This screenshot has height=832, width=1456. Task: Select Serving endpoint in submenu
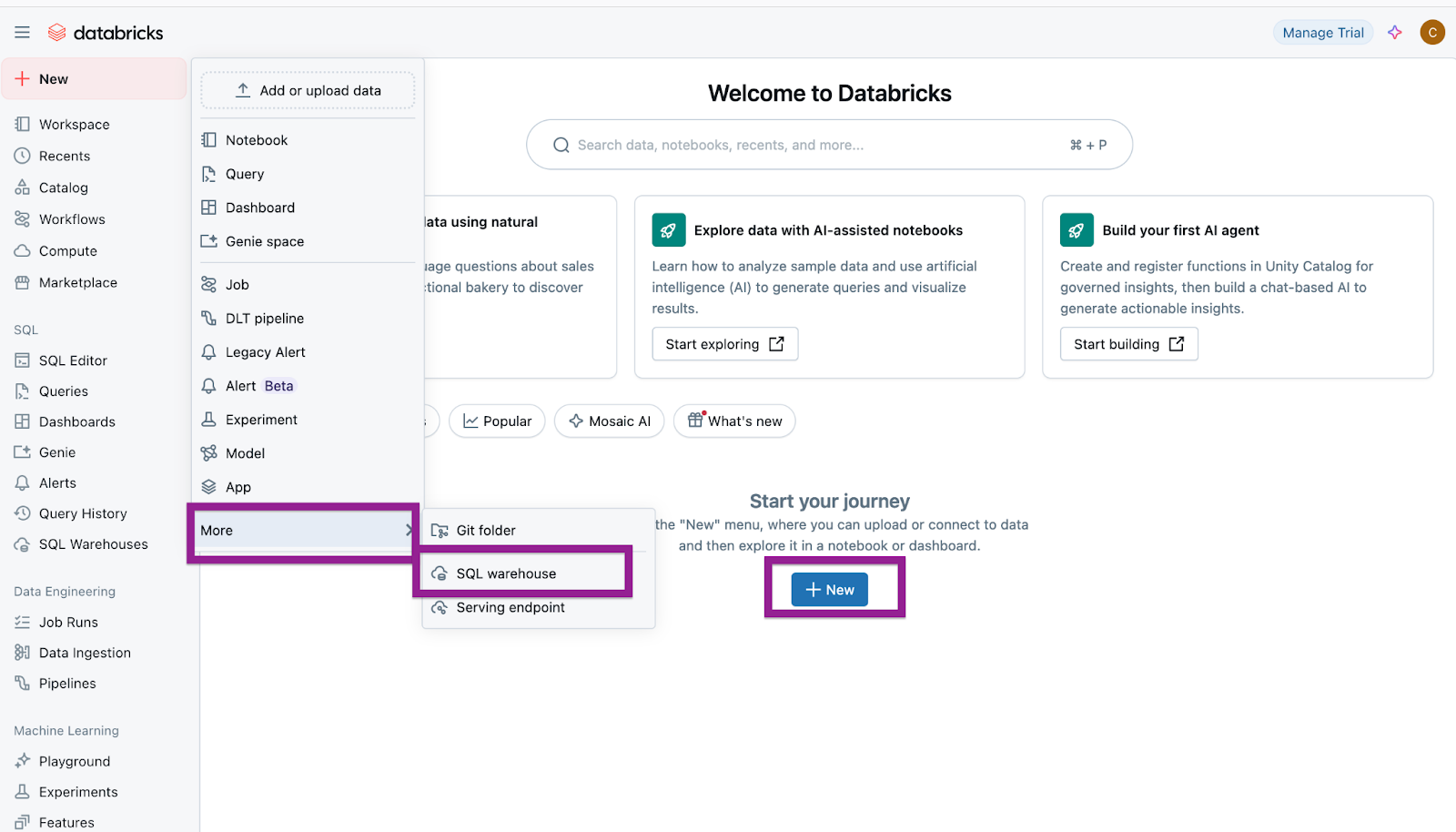[x=538, y=608]
